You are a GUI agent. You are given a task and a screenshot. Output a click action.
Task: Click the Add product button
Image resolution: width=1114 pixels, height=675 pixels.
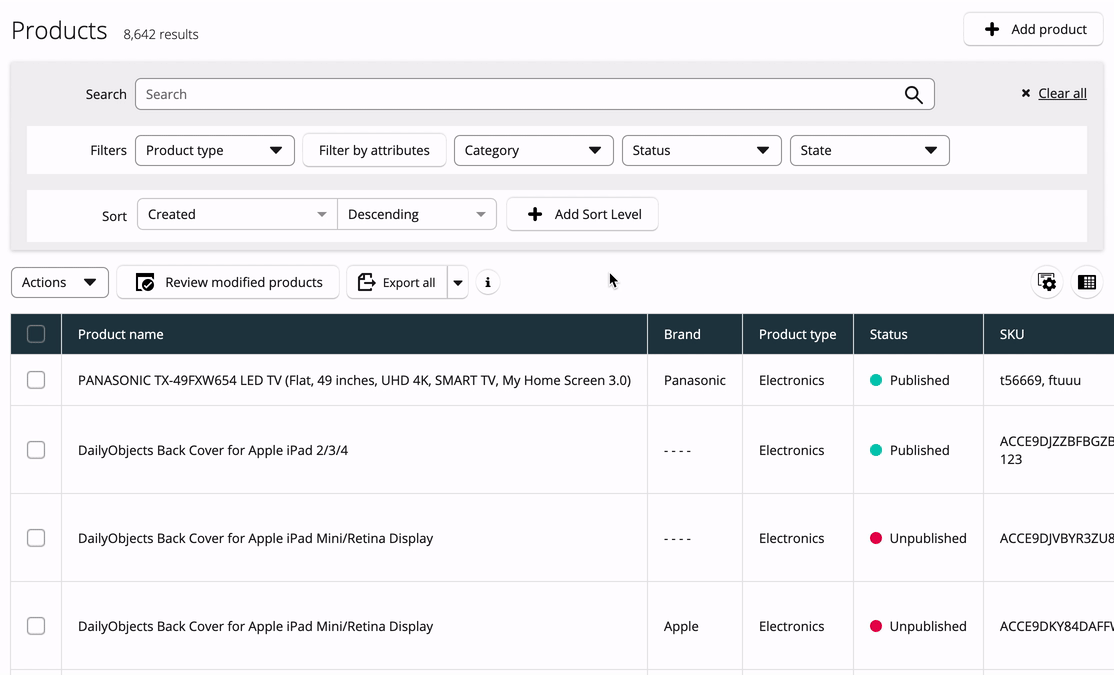coord(1033,29)
